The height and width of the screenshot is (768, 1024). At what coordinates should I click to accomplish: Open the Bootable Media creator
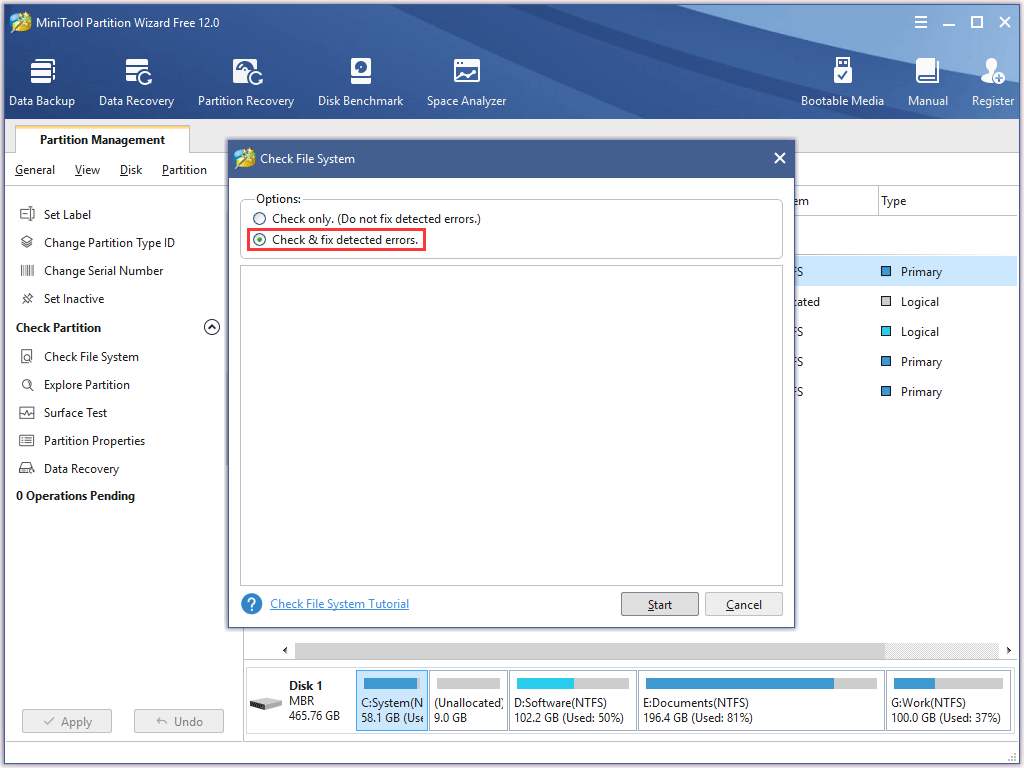tap(843, 80)
